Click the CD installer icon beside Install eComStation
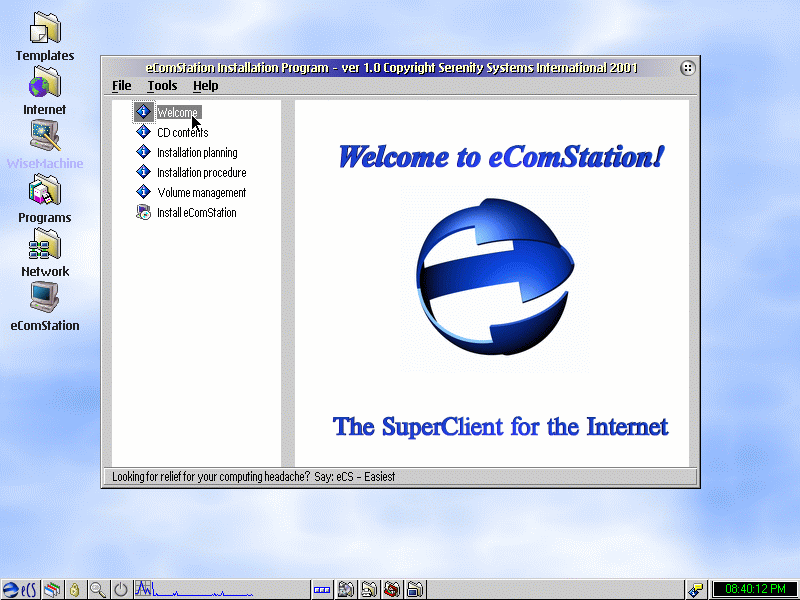 pos(143,212)
